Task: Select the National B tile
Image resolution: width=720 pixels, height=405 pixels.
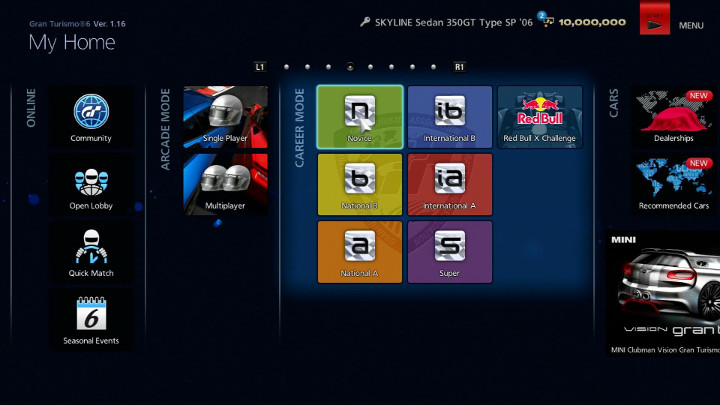Action: click(360, 184)
